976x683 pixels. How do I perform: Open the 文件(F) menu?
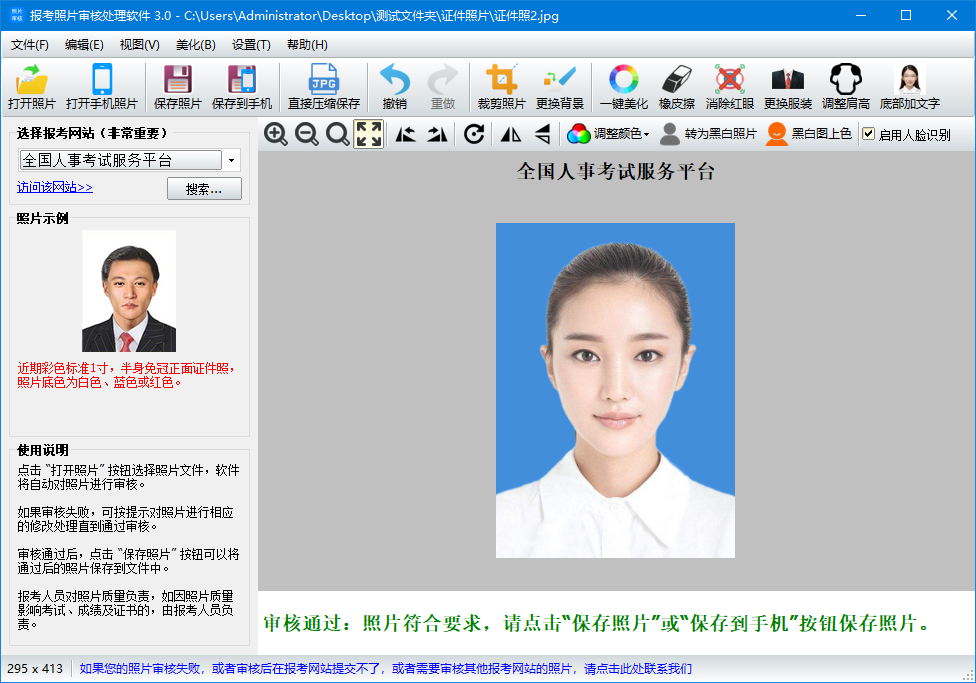[x=30, y=45]
